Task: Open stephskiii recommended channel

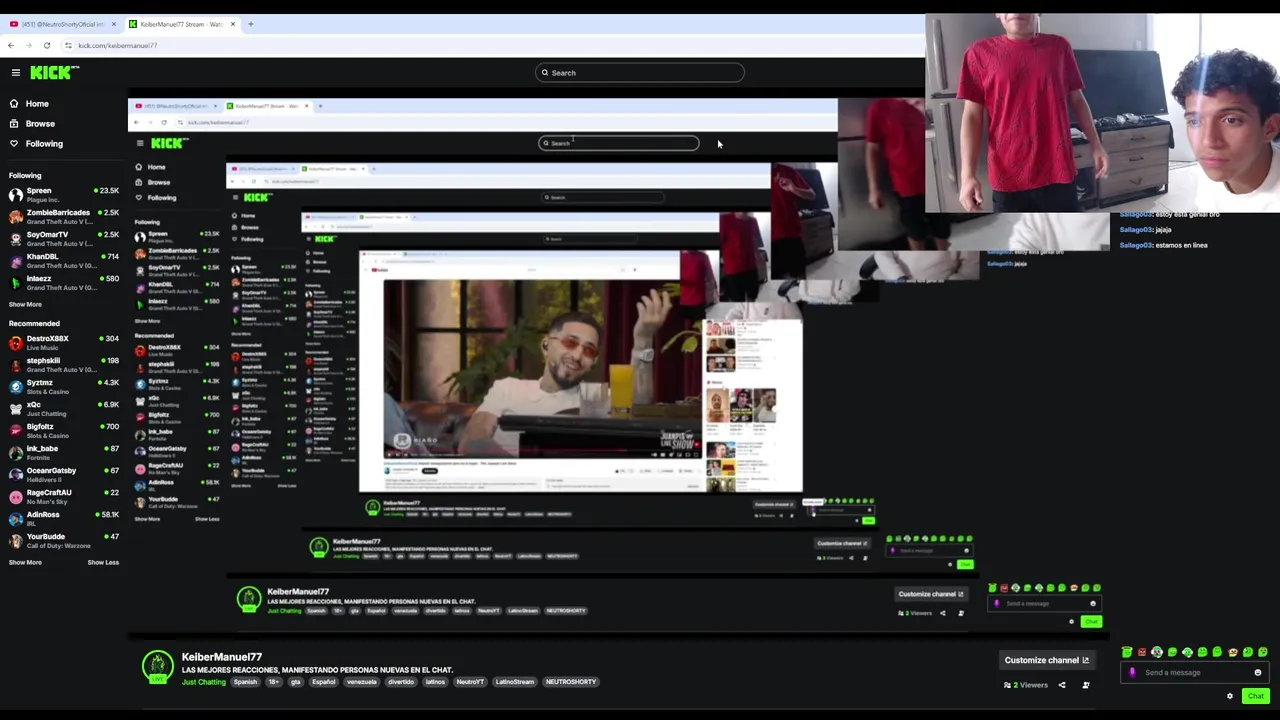Action: pos(63,364)
